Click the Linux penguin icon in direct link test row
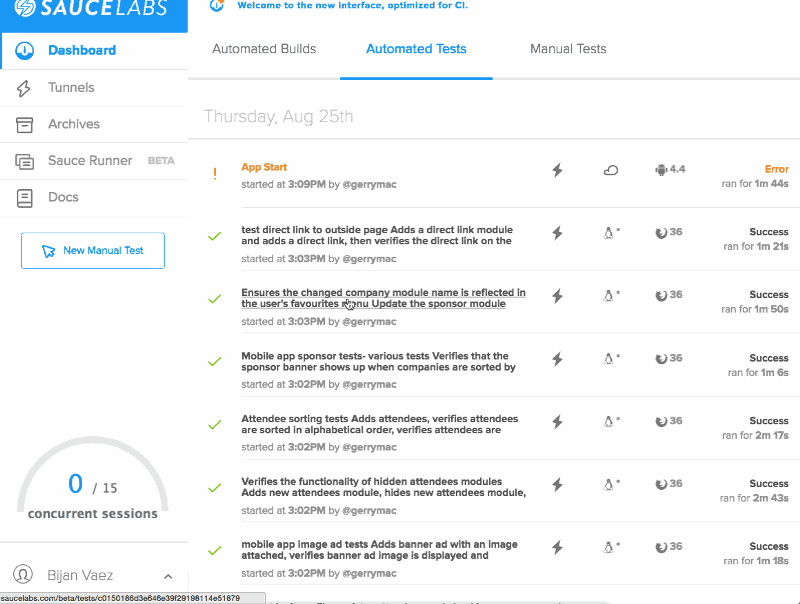Screen dimensions: 800x604 608,233
